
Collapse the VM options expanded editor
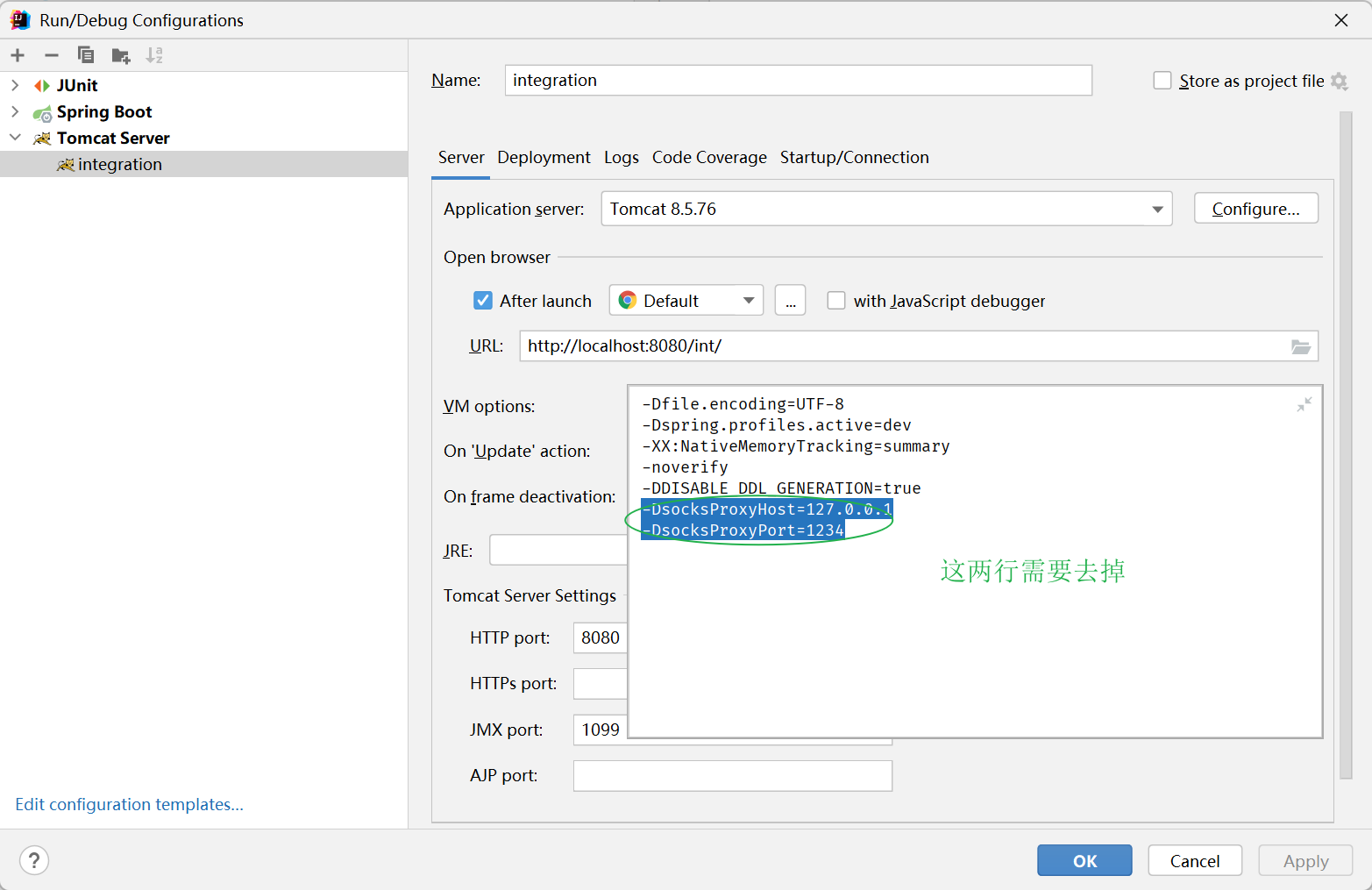tap(1304, 404)
